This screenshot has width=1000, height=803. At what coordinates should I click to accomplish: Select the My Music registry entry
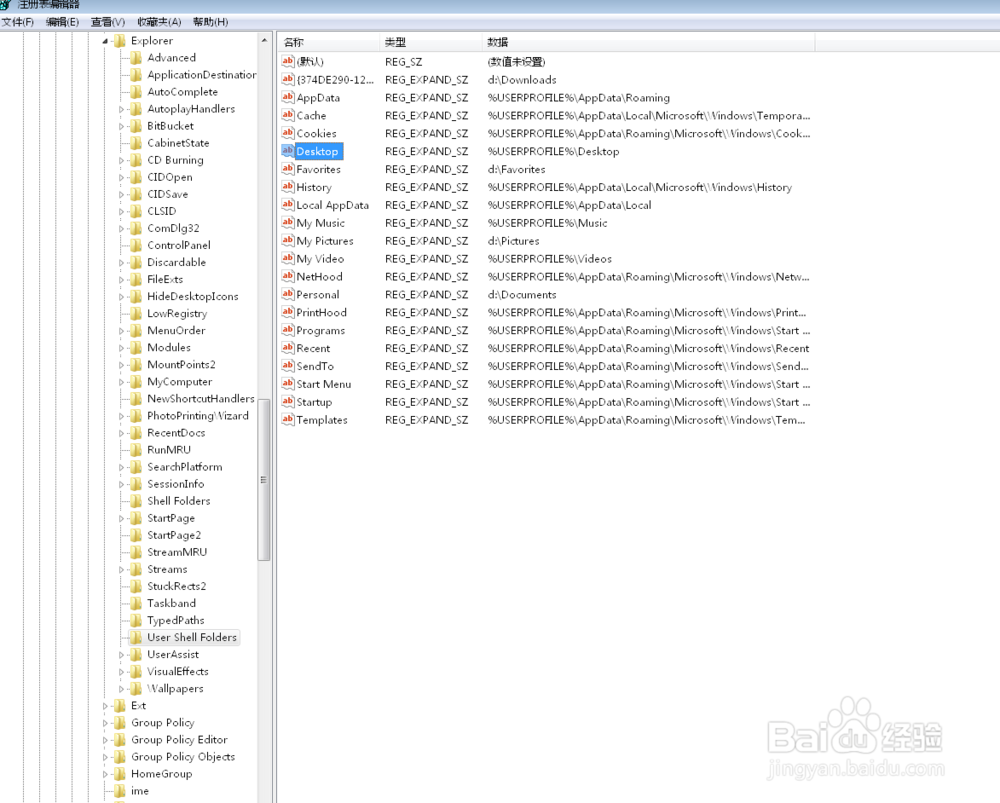(320, 223)
